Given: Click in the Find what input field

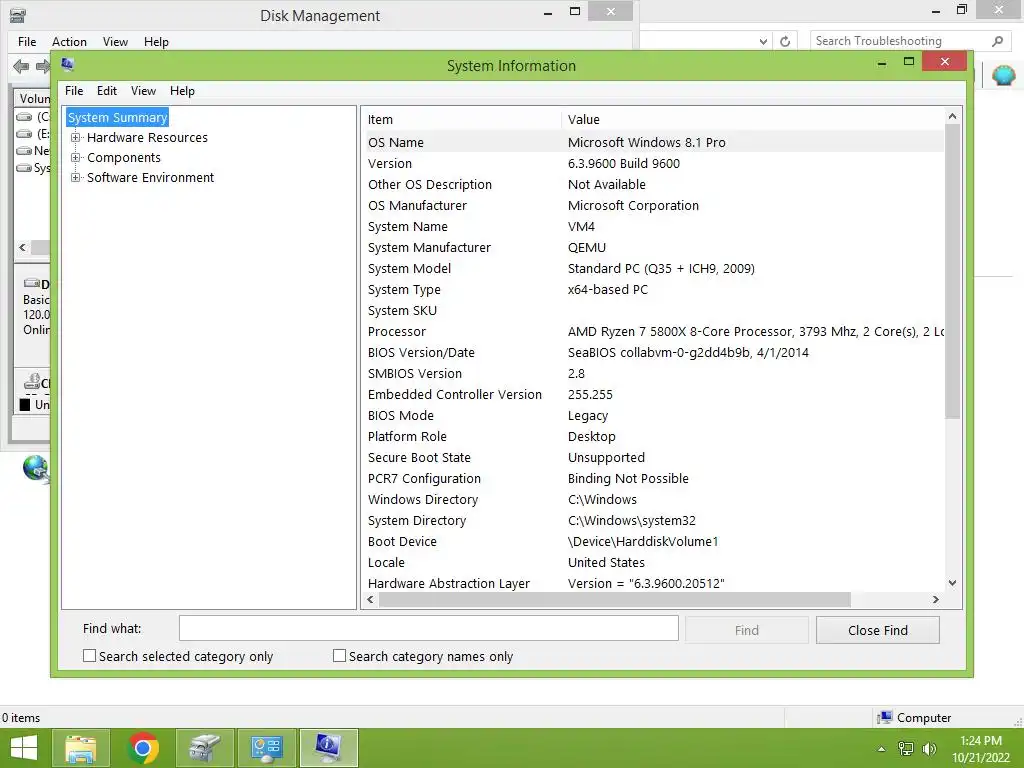Looking at the screenshot, I should (x=428, y=628).
